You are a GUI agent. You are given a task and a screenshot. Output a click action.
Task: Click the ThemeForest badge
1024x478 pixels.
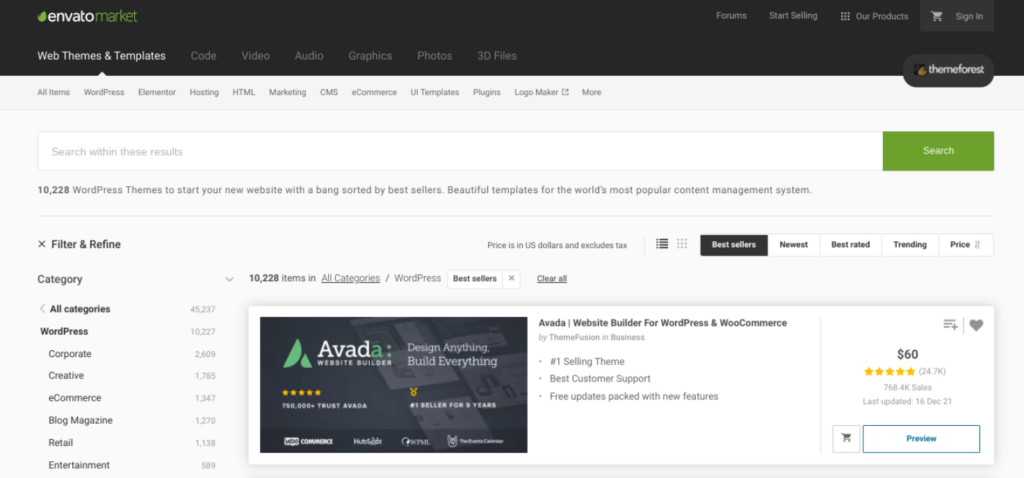[948, 69]
